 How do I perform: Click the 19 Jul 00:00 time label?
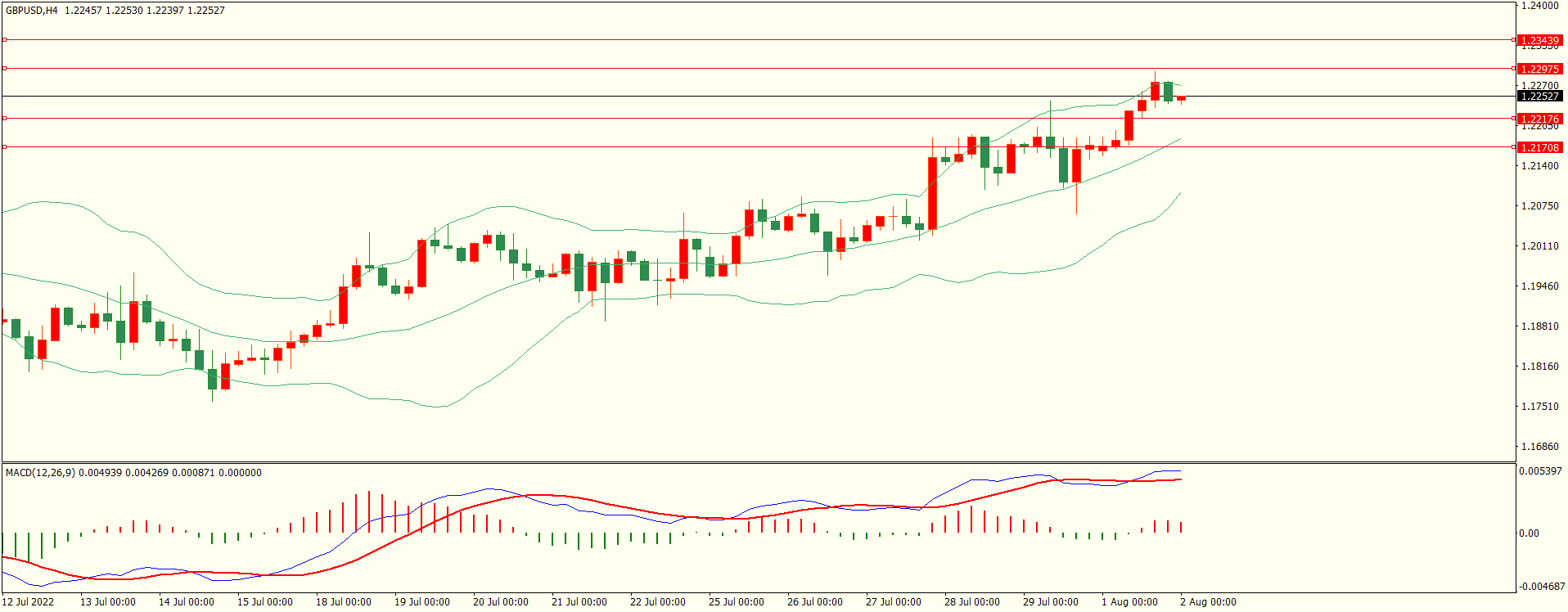(422, 602)
